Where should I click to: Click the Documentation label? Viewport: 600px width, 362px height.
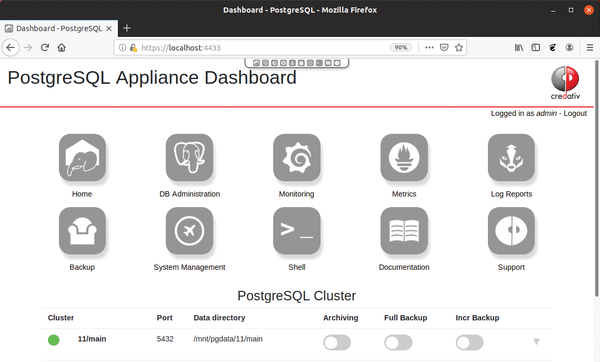coord(404,267)
